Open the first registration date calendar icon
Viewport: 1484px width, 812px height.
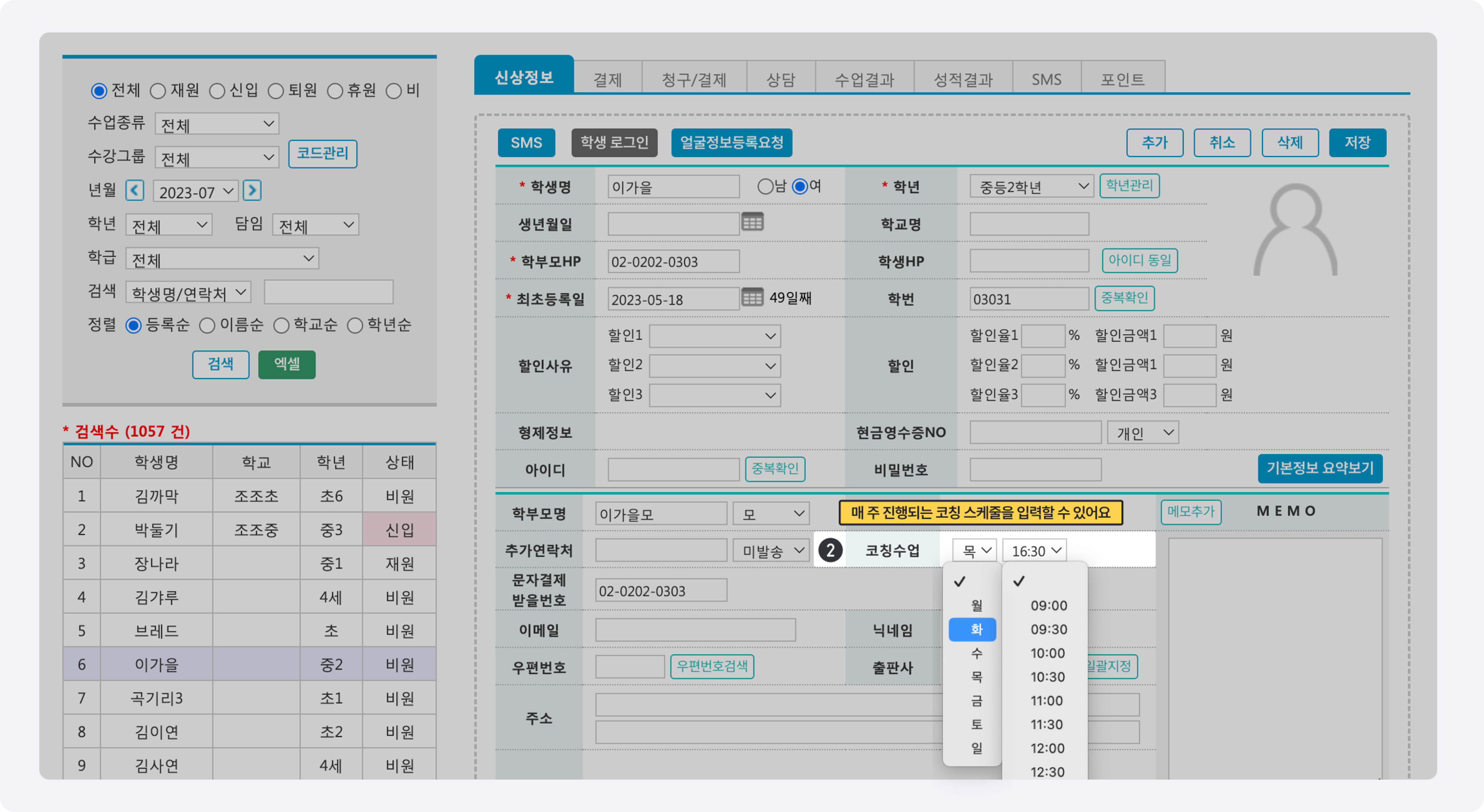click(x=752, y=298)
